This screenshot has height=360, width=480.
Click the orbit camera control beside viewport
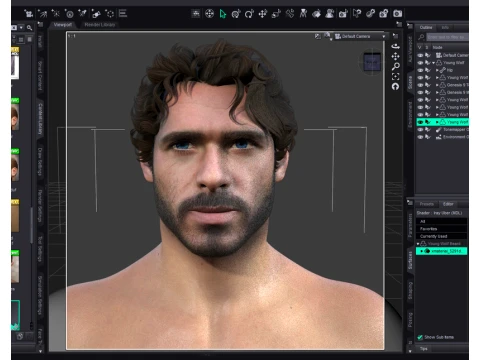point(395,46)
